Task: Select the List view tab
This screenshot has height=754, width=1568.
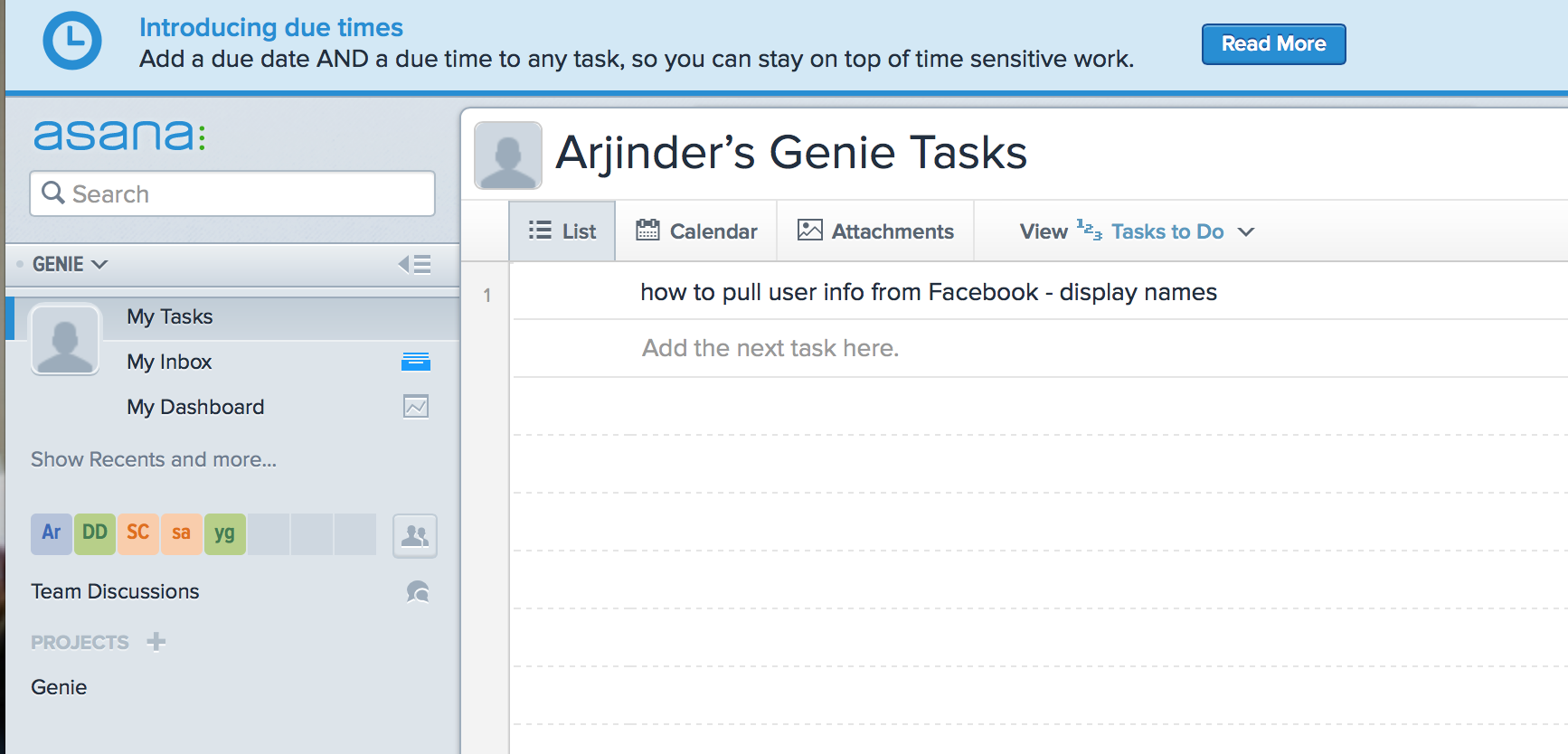Action: (562, 231)
